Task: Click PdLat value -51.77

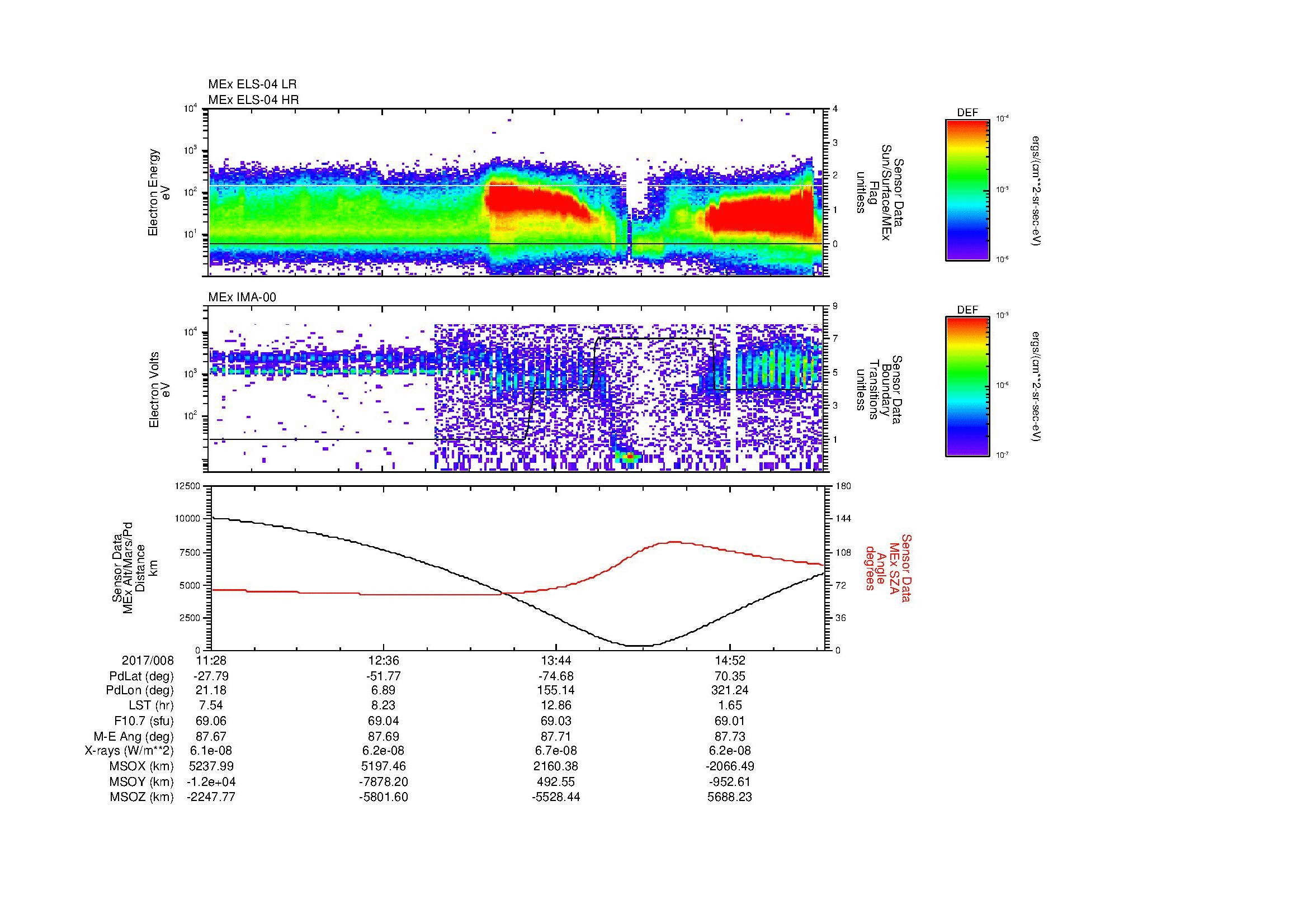Action: [x=384, y=676]
